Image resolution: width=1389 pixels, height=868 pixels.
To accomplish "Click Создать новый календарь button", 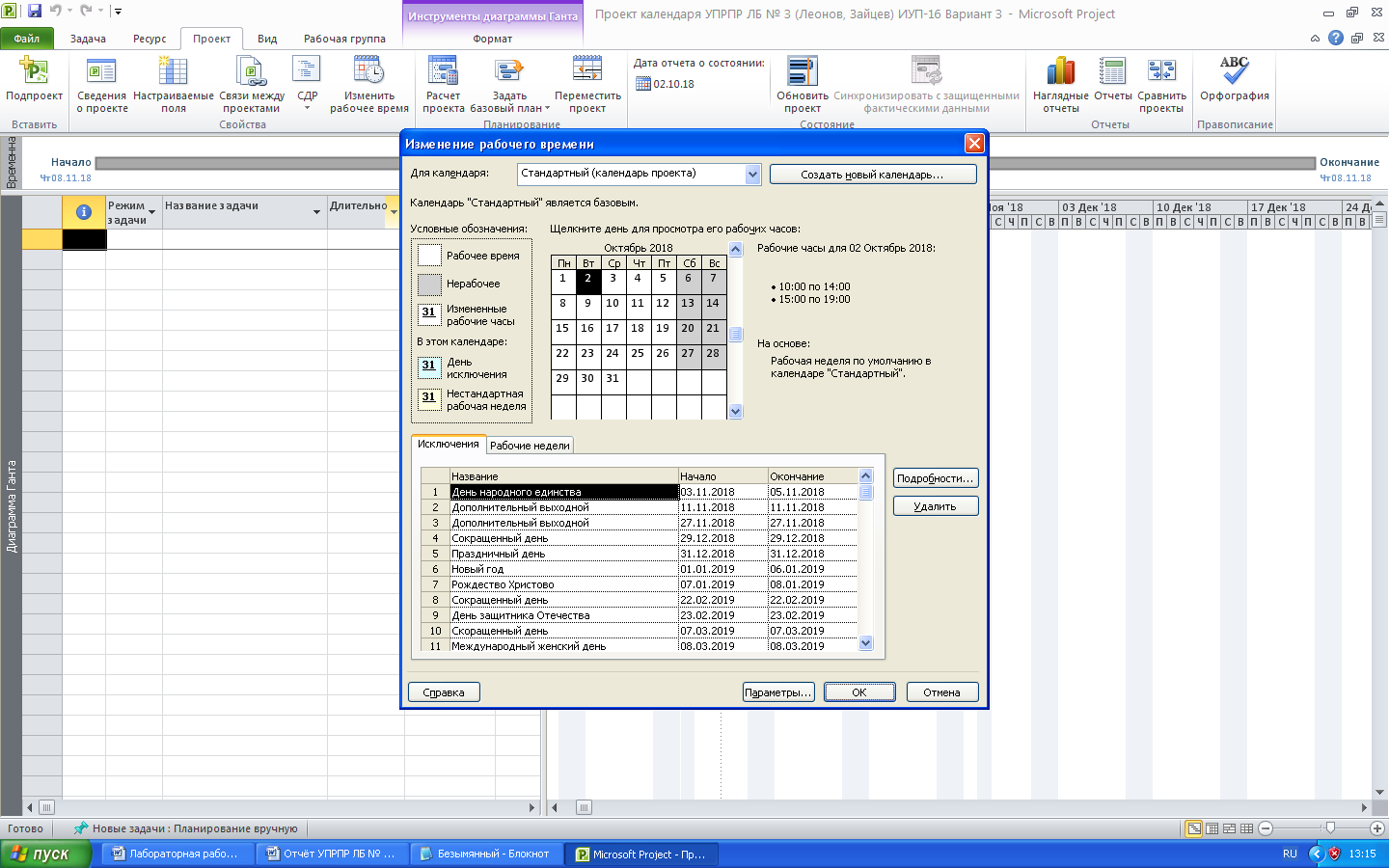I will (872, 175).
